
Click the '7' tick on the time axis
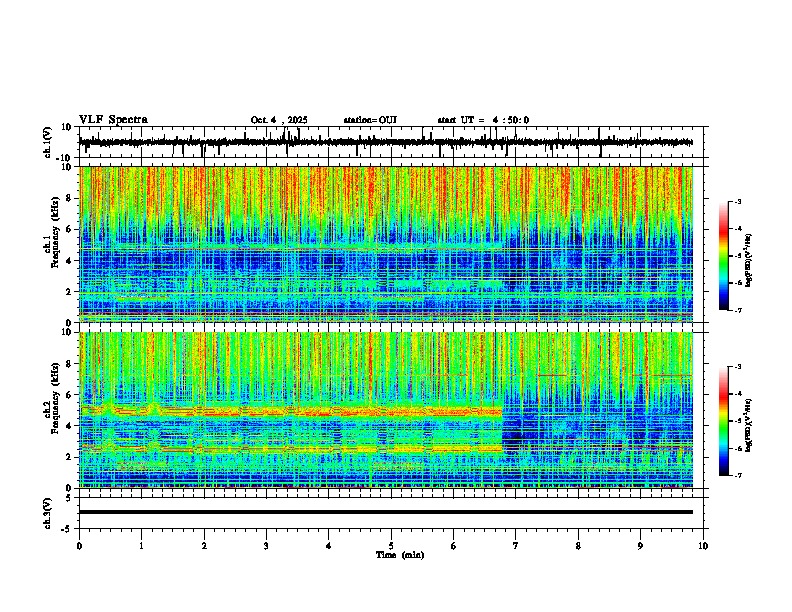(516, 546)
